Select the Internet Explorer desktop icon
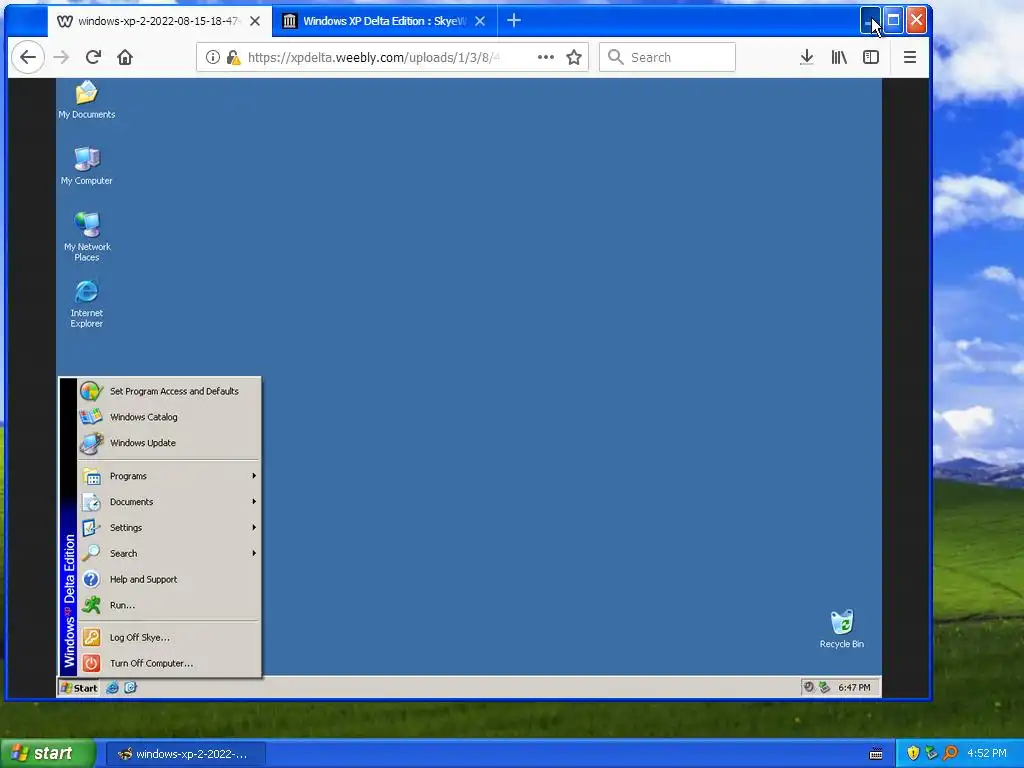 point(86,304)
